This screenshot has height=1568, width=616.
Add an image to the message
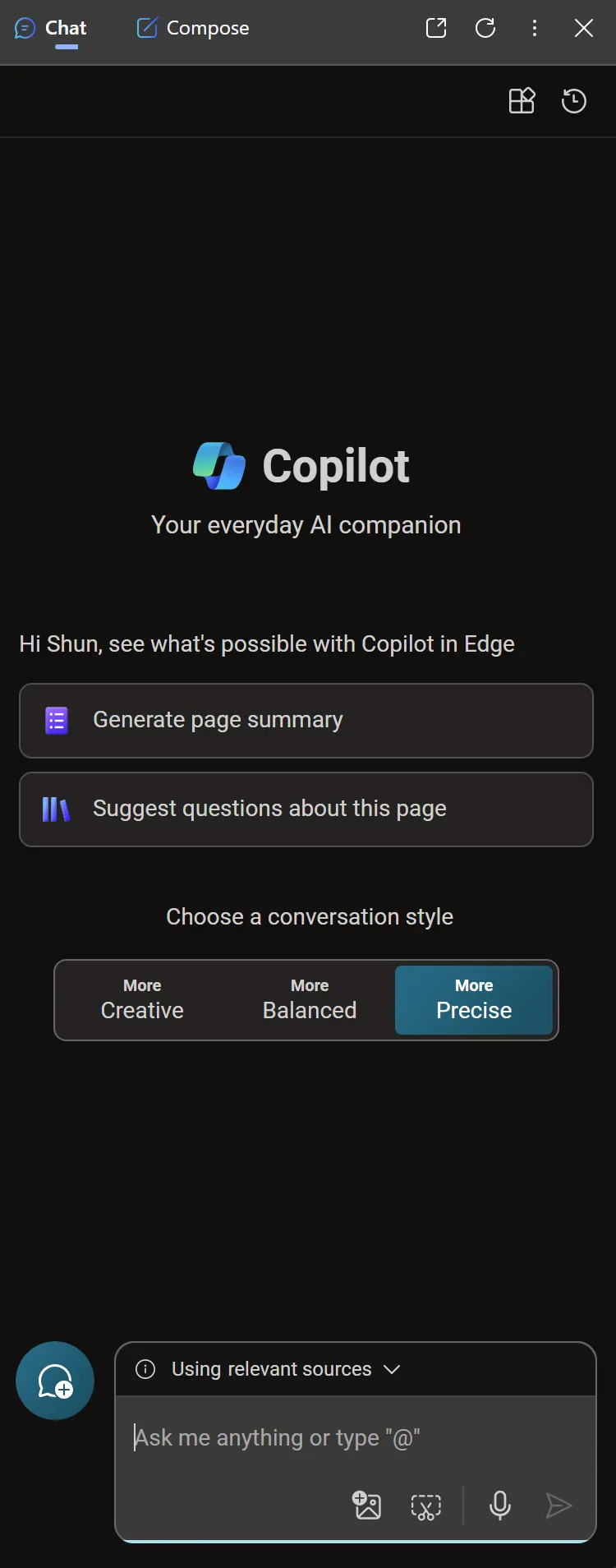click(x=366, y=1506)
